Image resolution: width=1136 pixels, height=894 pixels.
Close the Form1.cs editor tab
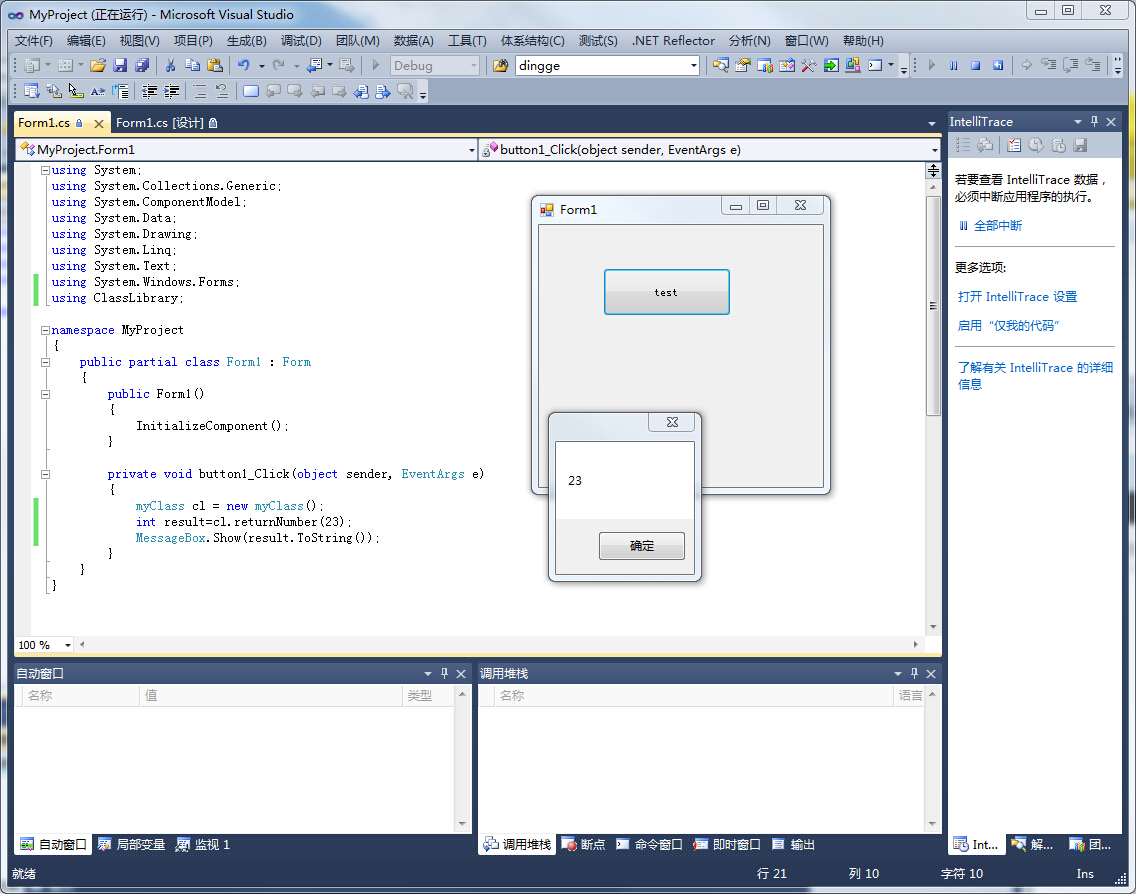[x=99, y=123]
